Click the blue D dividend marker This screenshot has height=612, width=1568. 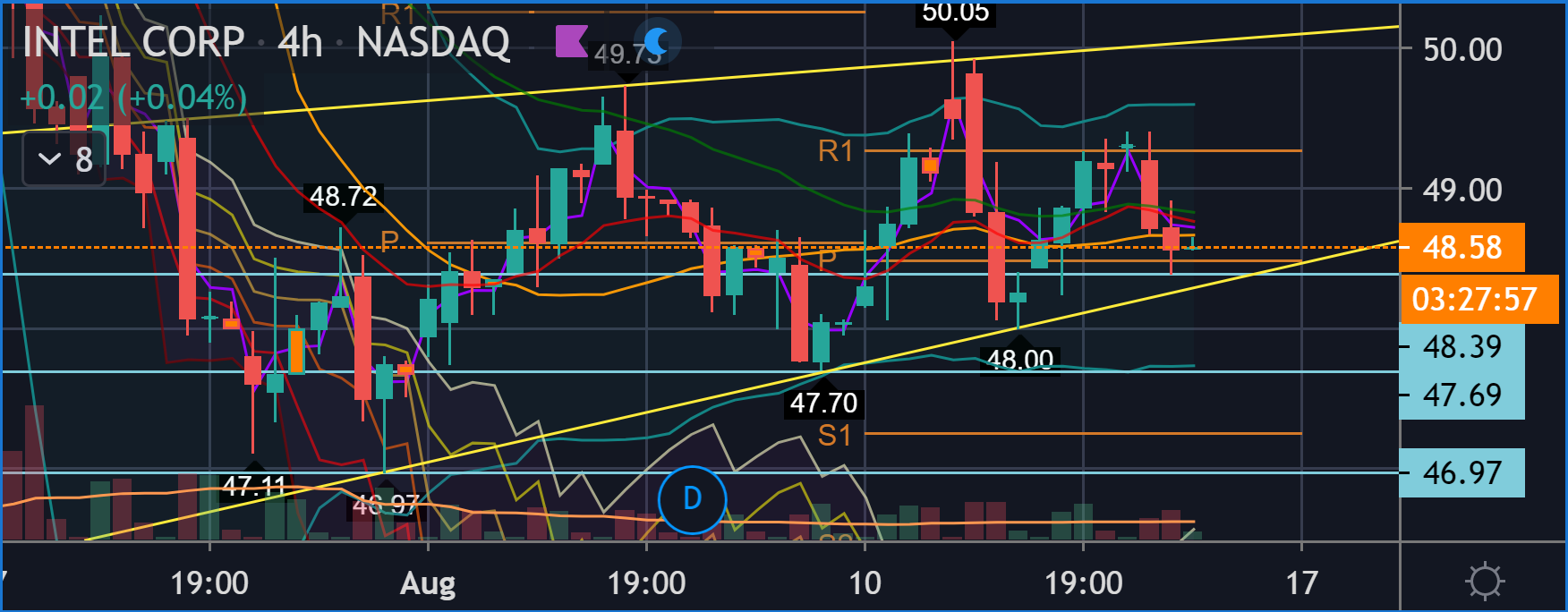pos(692,499)
